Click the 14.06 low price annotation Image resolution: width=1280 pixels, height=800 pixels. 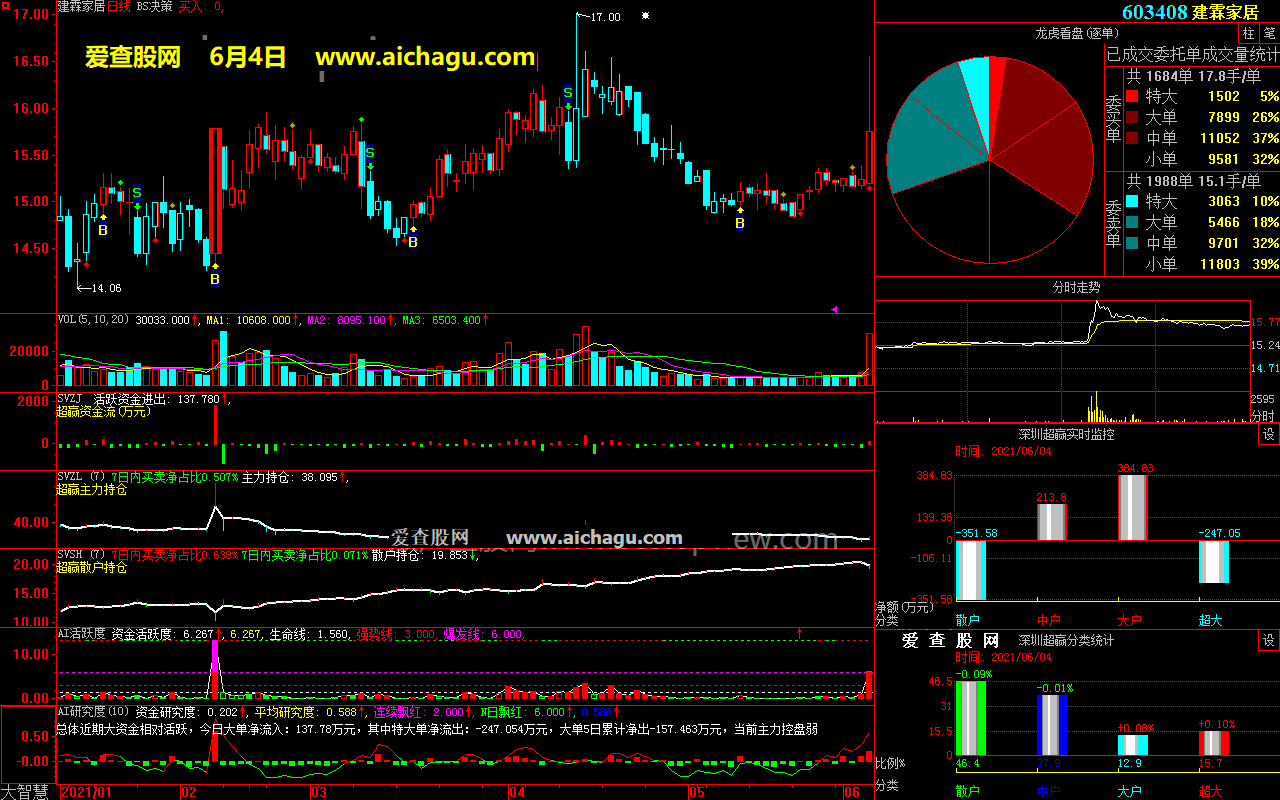[107, 288]
